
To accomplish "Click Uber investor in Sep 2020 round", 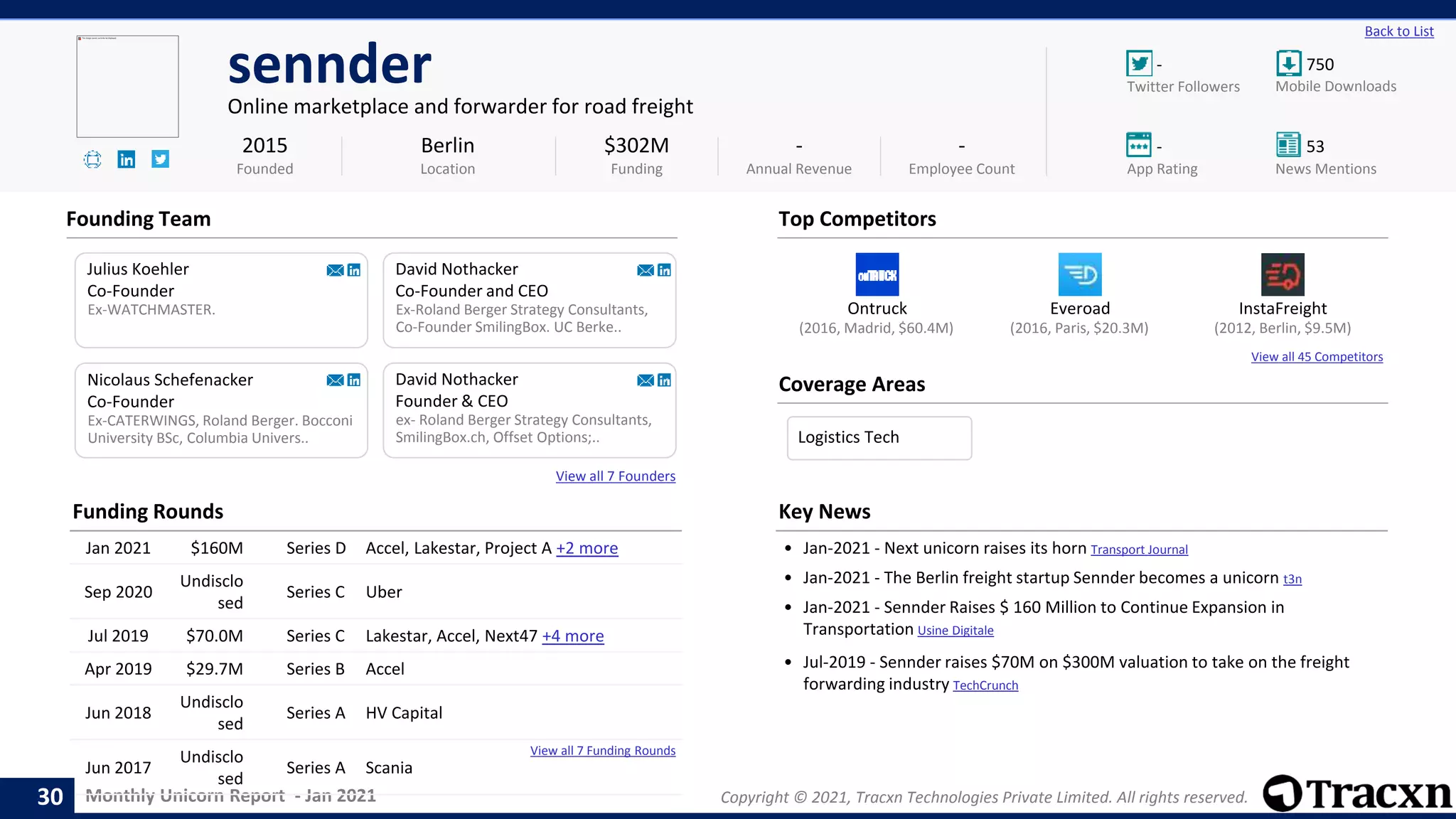I will point(384,592).
